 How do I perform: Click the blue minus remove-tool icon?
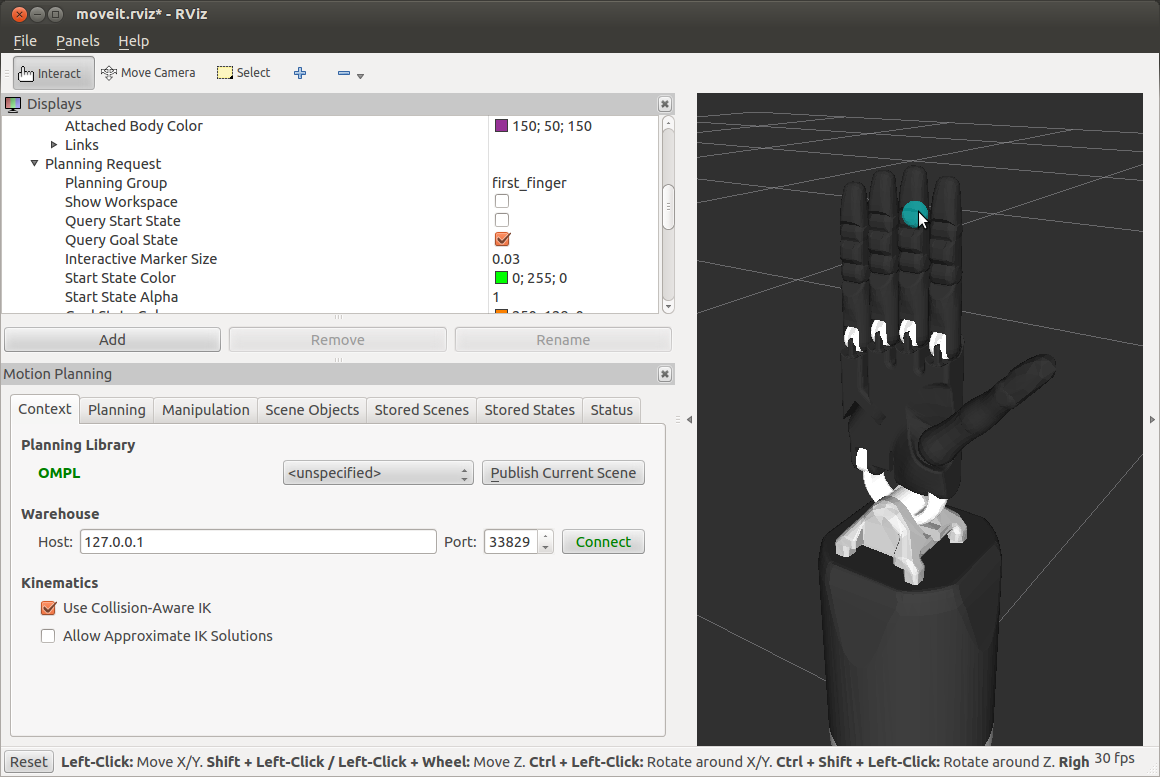click(343, 73)
